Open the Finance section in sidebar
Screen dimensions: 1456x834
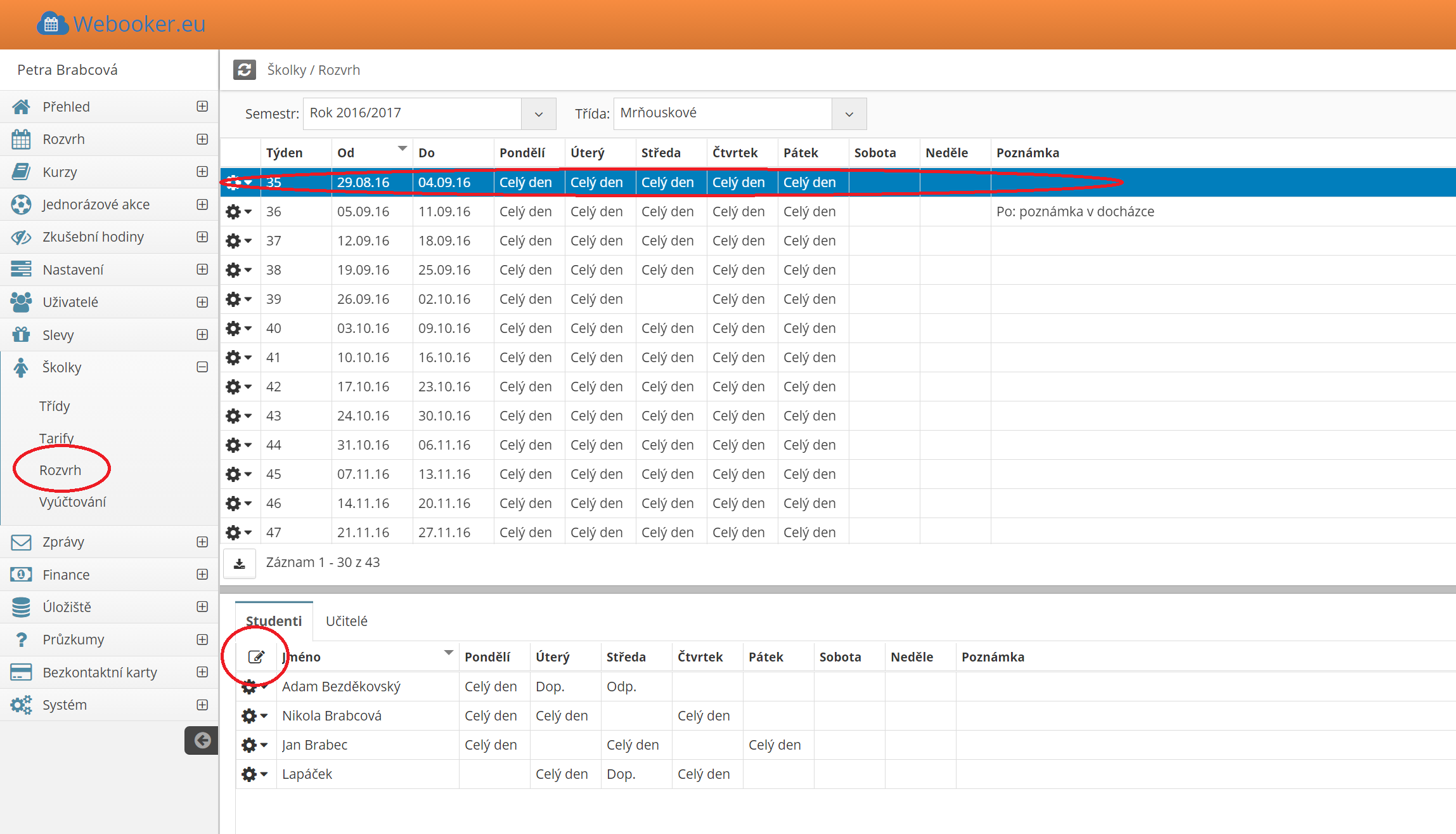click(x=66, y=575)
